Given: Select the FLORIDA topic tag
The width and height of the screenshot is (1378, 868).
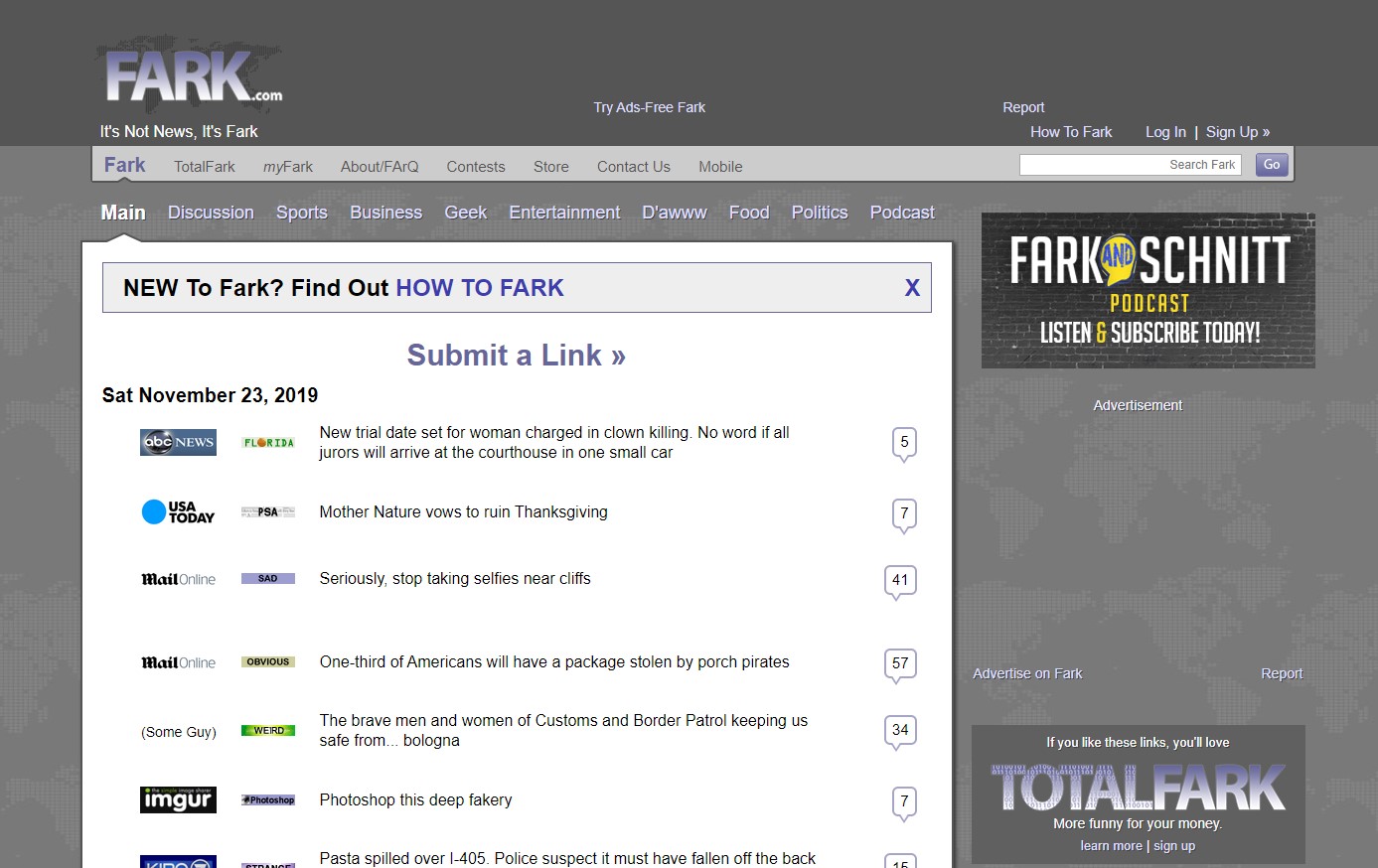Looking at the screenshot, I should pyautogui.click(x=268, y=443).
